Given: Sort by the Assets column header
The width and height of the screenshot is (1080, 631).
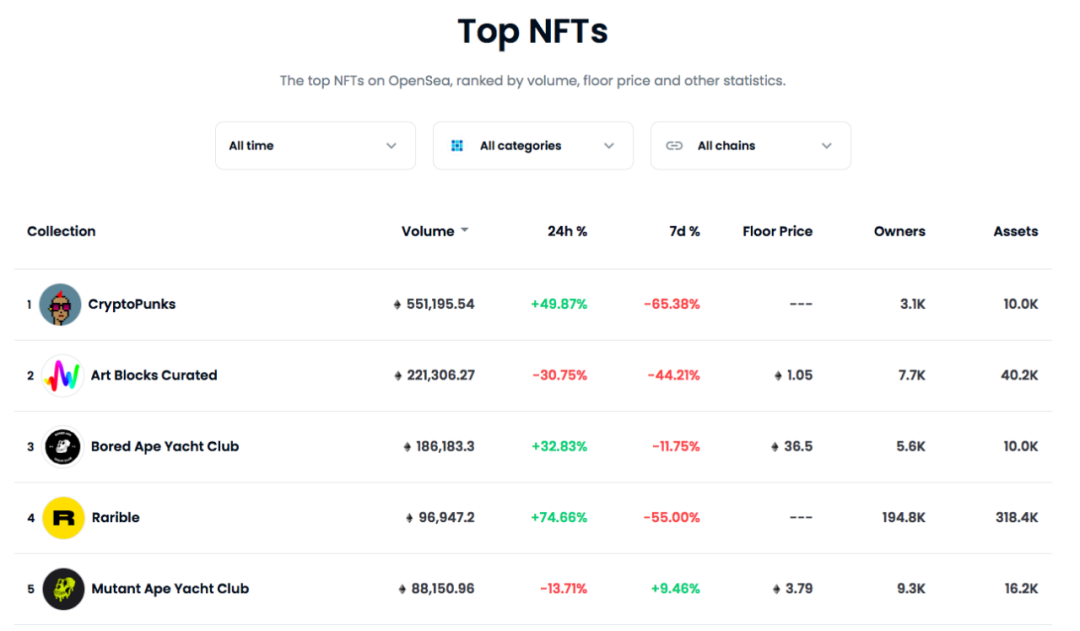Looking at the screenshot, I should pos(1016,231).
